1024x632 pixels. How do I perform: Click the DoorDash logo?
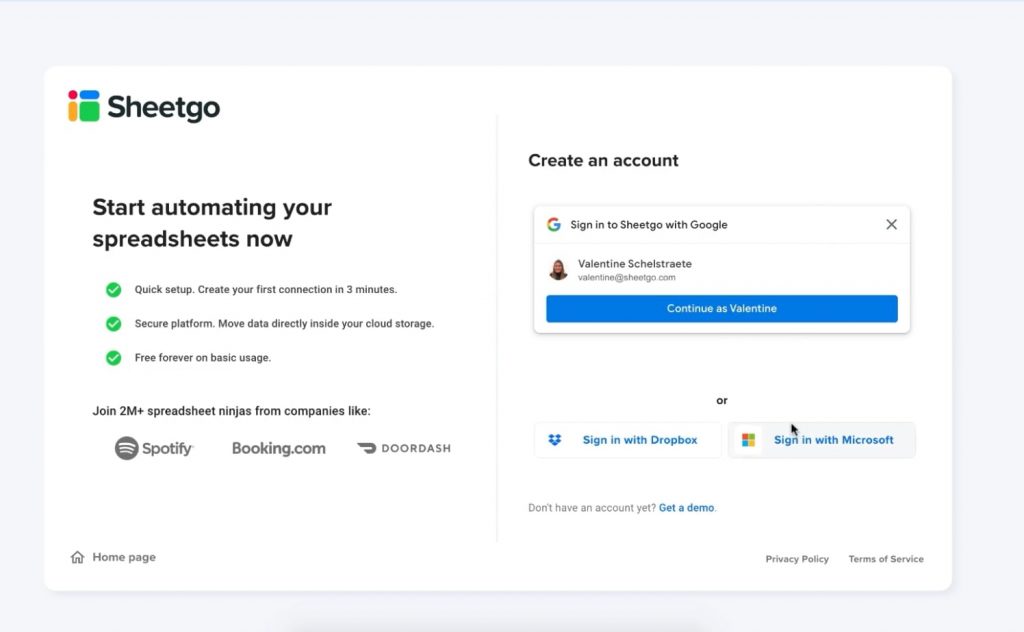click(x=404, y=448)
